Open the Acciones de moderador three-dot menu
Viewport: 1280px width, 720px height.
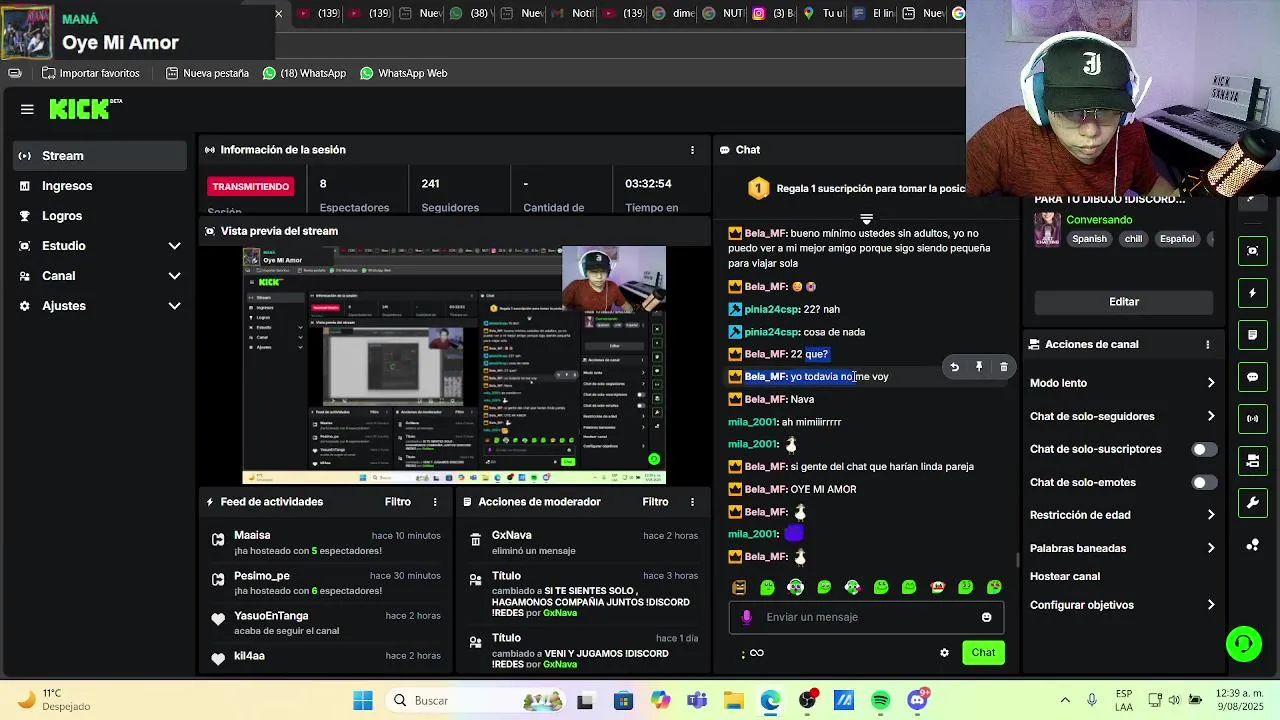(692, 502)
